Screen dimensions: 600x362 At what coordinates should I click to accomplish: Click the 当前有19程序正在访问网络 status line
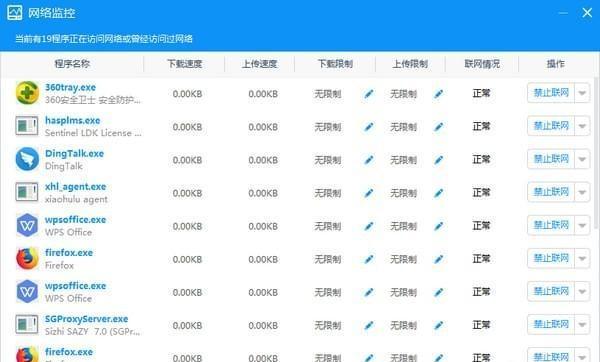coord(104,39)
